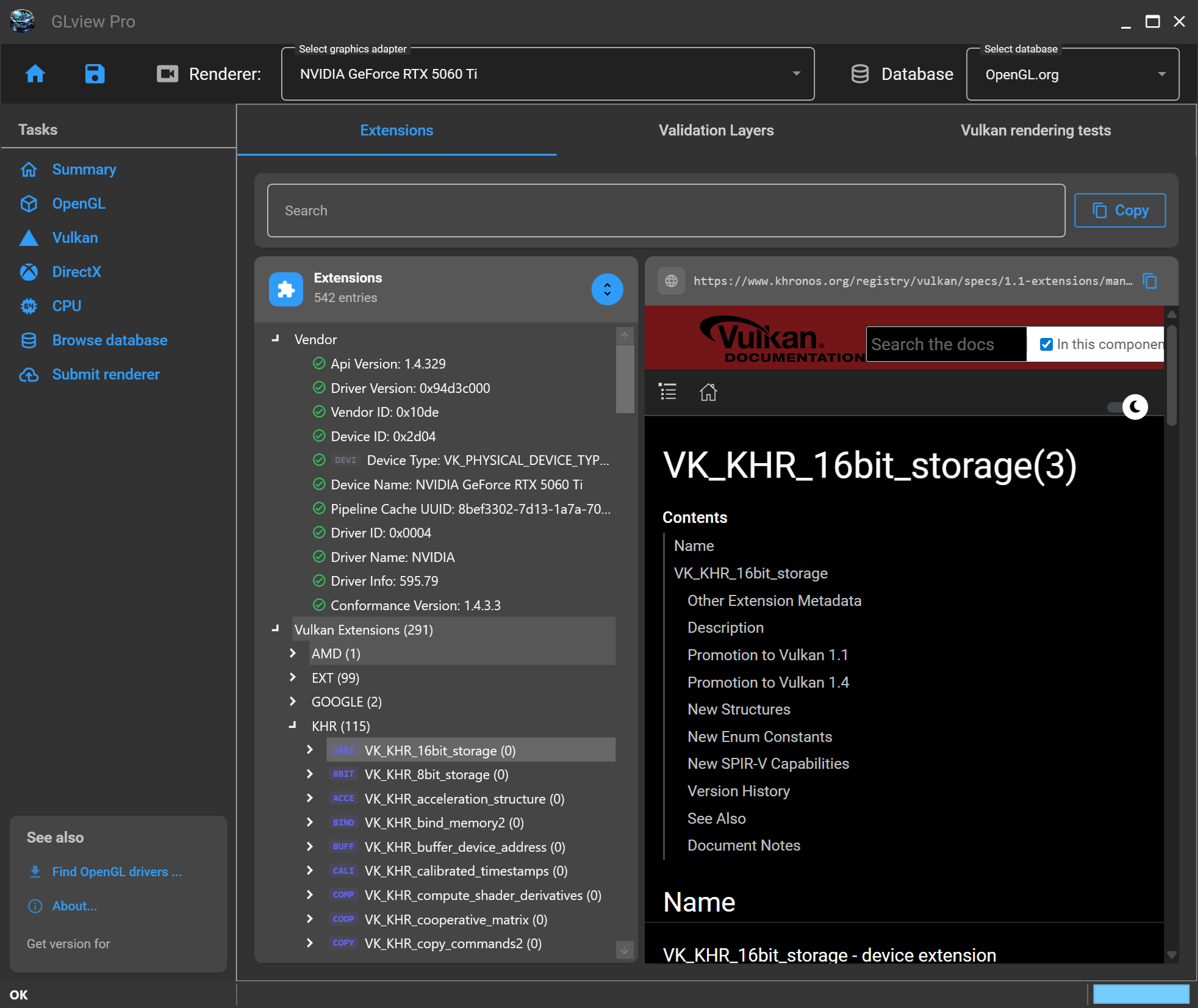Expand the VK_KHR_8bit_storage entry
1198x1008 pixels.
tap(310, 774)
